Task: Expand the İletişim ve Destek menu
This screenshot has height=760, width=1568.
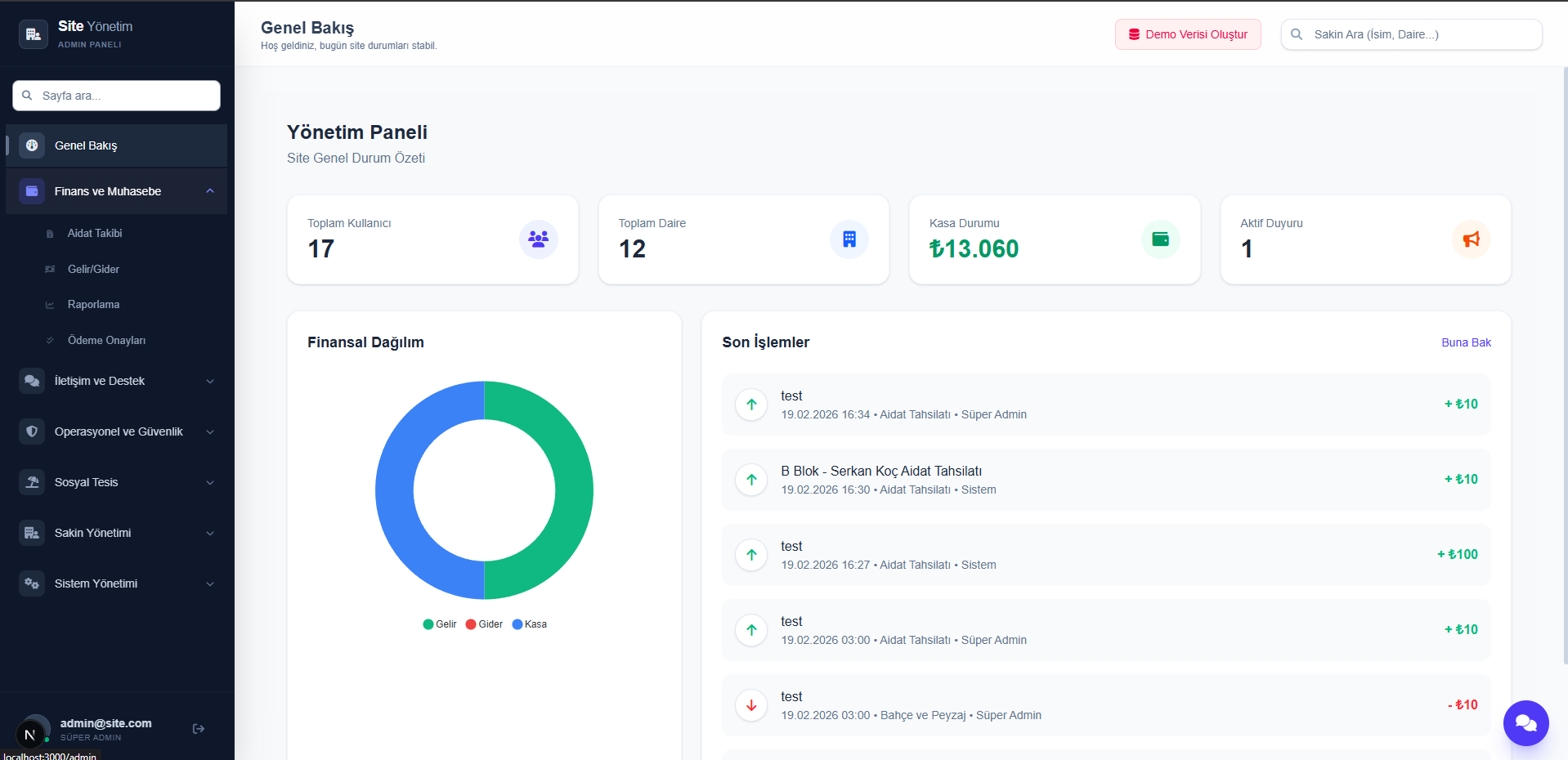Action: [x=117, y=381]
